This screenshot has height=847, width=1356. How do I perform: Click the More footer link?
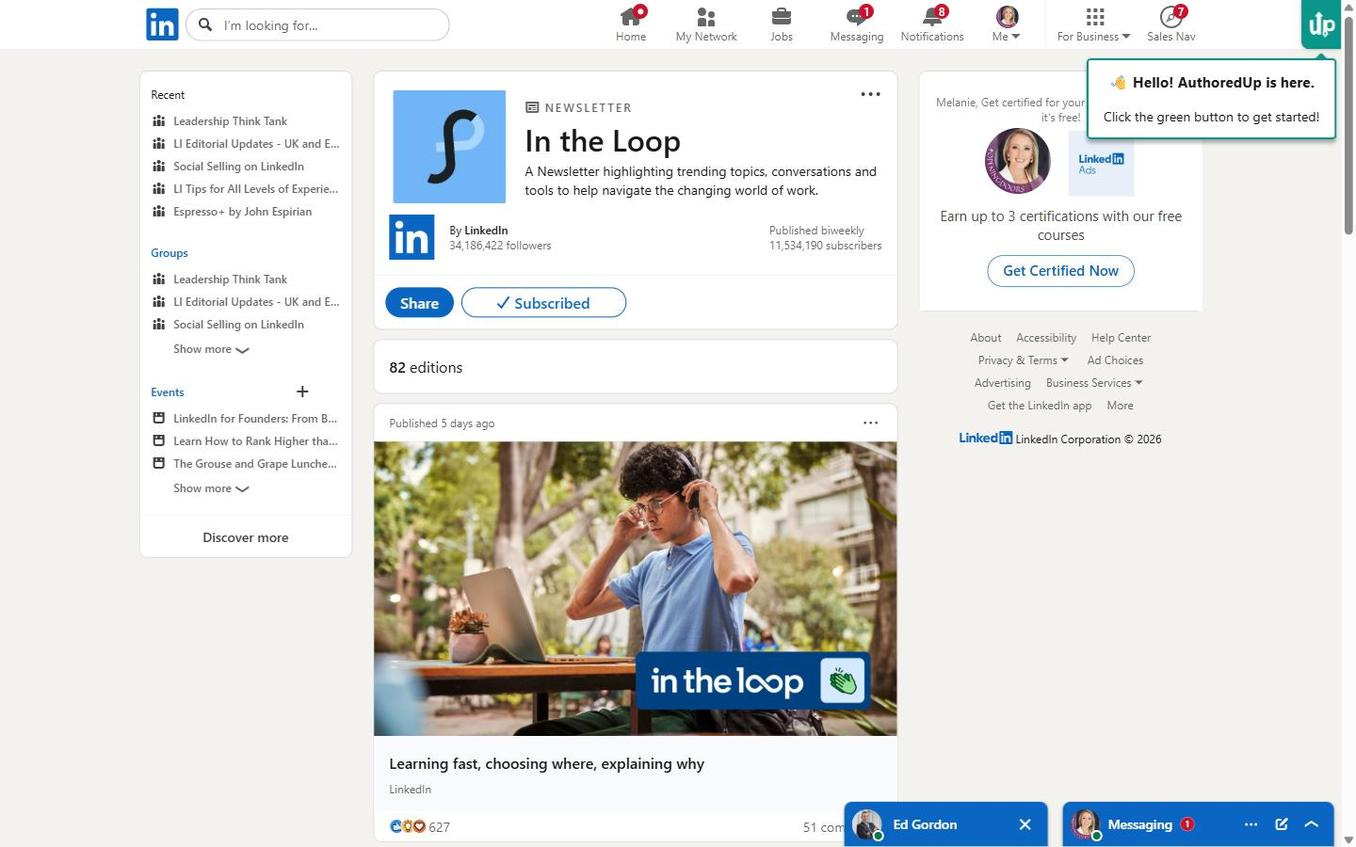tap(1120, 406)
